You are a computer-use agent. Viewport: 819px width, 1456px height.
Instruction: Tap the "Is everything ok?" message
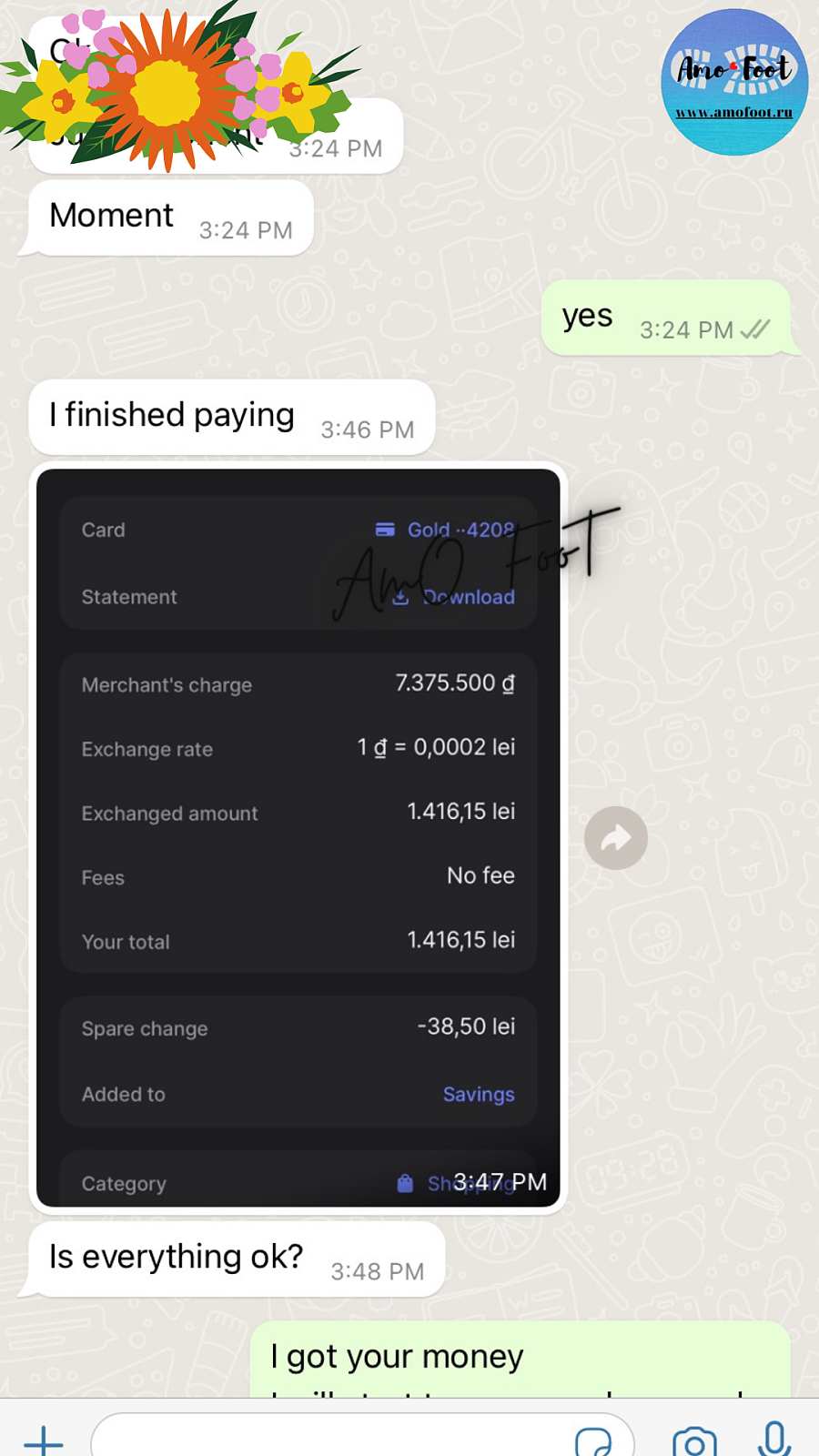(x=177, y=1258)
